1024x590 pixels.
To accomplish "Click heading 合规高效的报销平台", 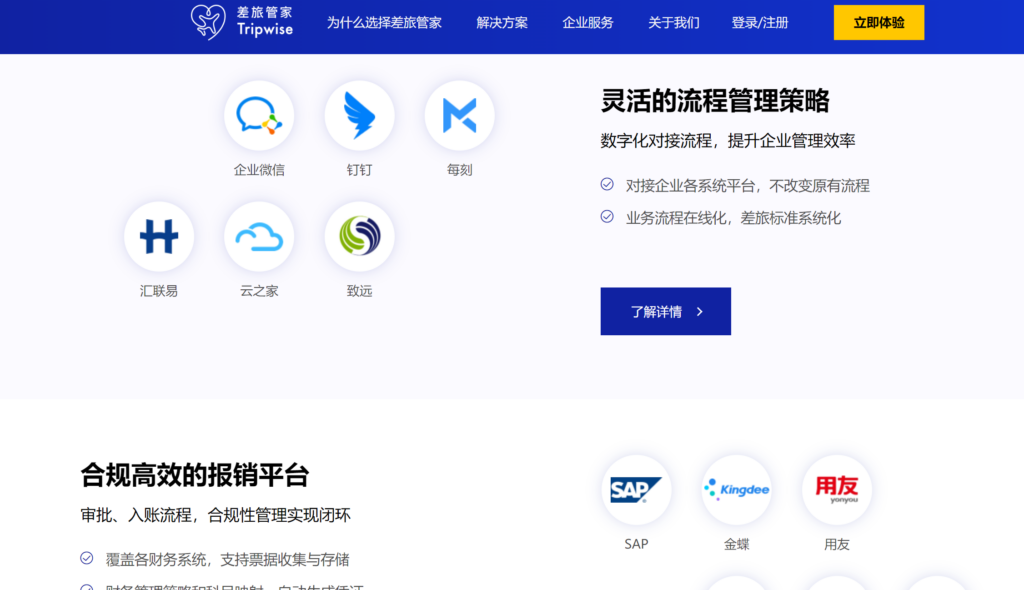I will (195, 475).
